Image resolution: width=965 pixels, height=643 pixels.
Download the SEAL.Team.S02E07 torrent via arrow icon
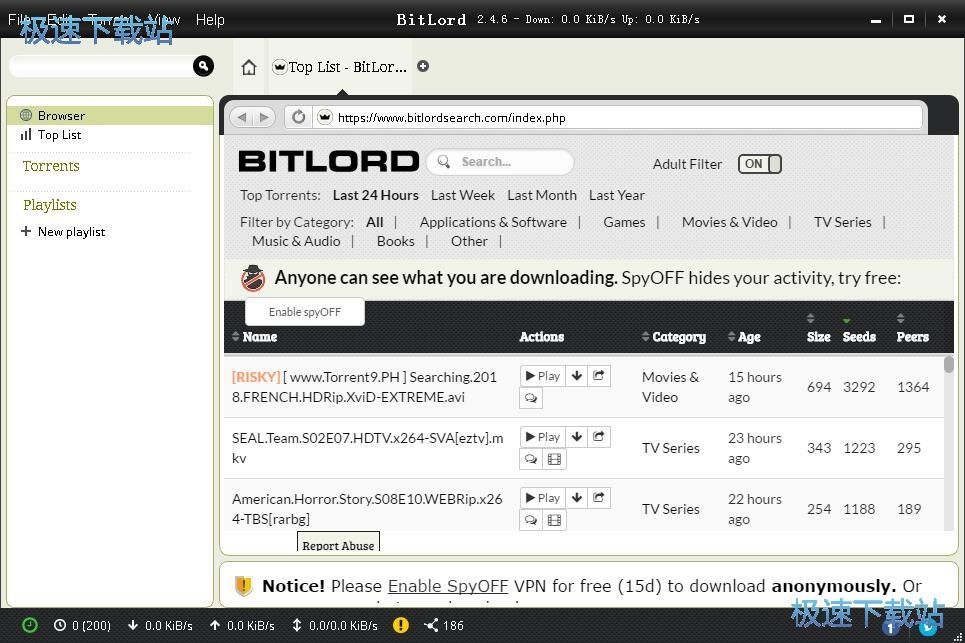click(577, 437)
